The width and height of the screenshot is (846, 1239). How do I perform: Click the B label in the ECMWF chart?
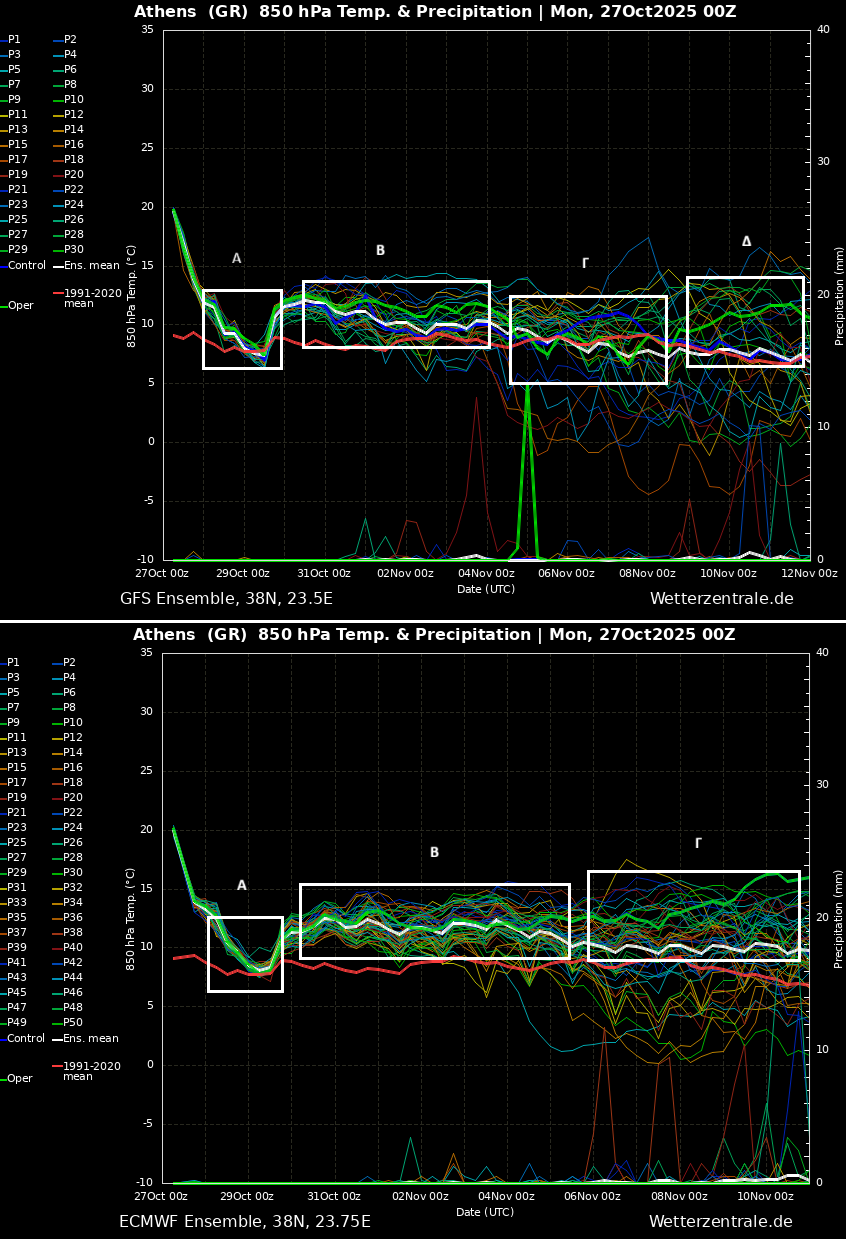coord(434,853)
